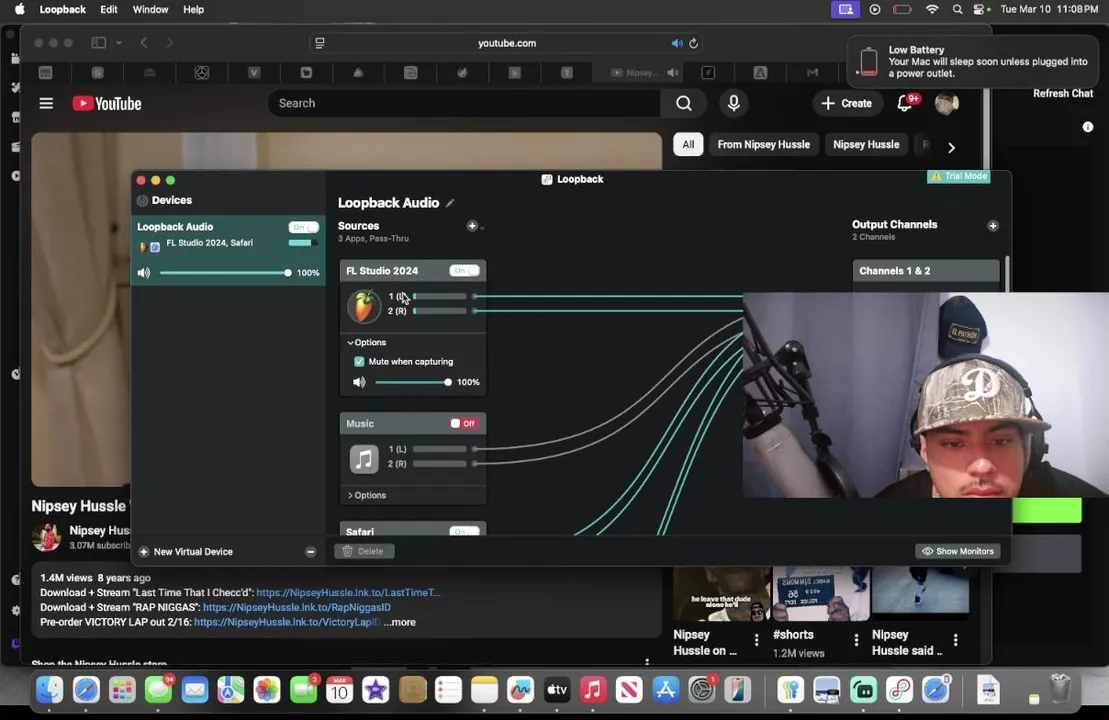Click the YouTube Create button

pyautogui.click(x=847, y=103)
